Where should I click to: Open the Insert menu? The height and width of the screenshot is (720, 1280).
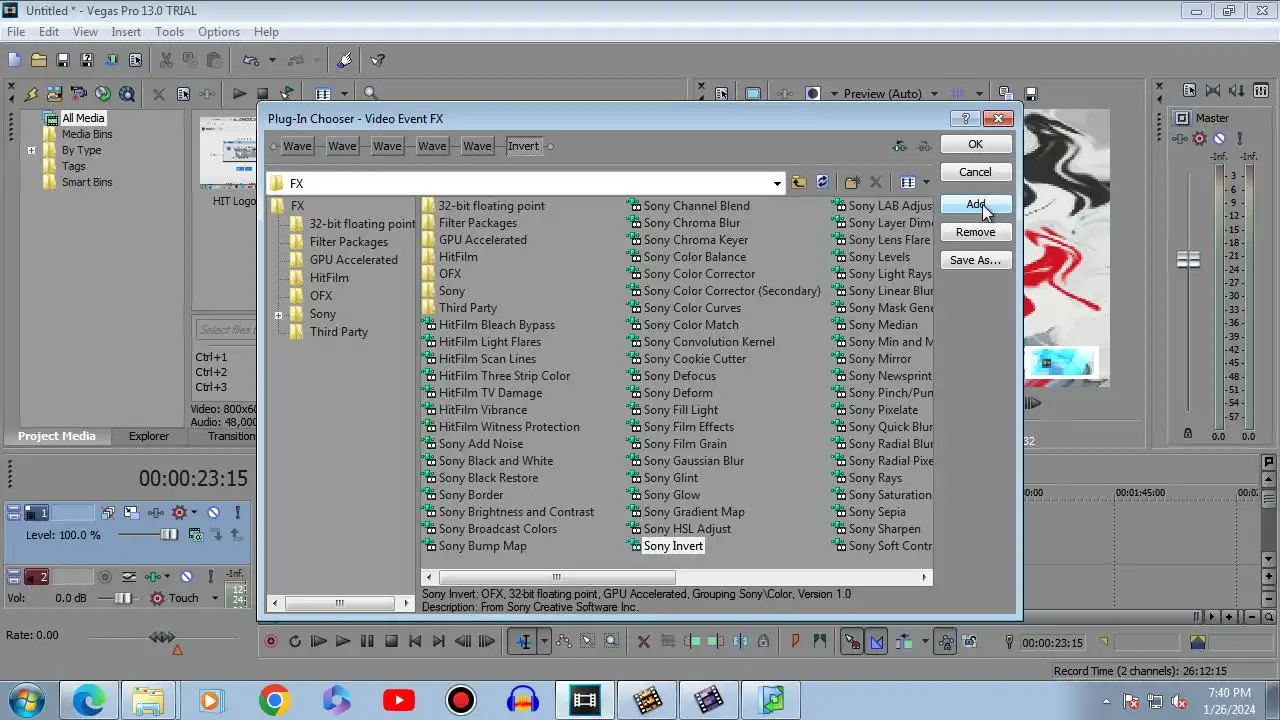coord(126,32)
